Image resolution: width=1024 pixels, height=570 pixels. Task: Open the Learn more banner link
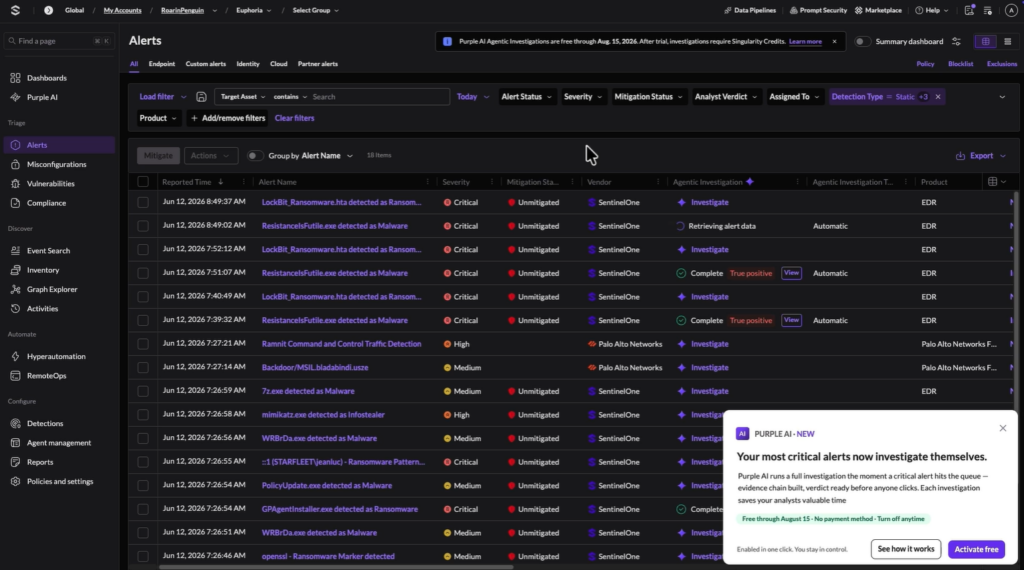805,42
